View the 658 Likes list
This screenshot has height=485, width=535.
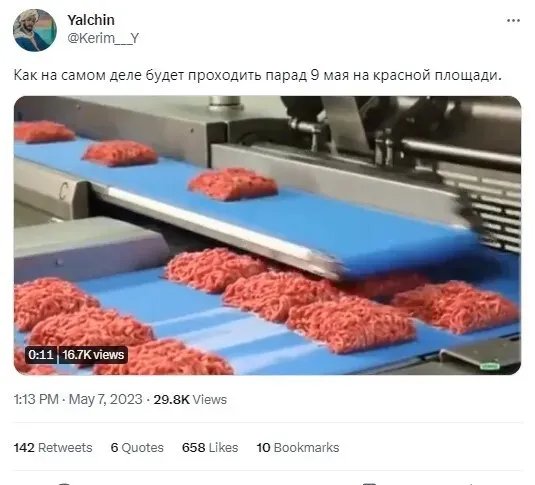pos(210,447)
